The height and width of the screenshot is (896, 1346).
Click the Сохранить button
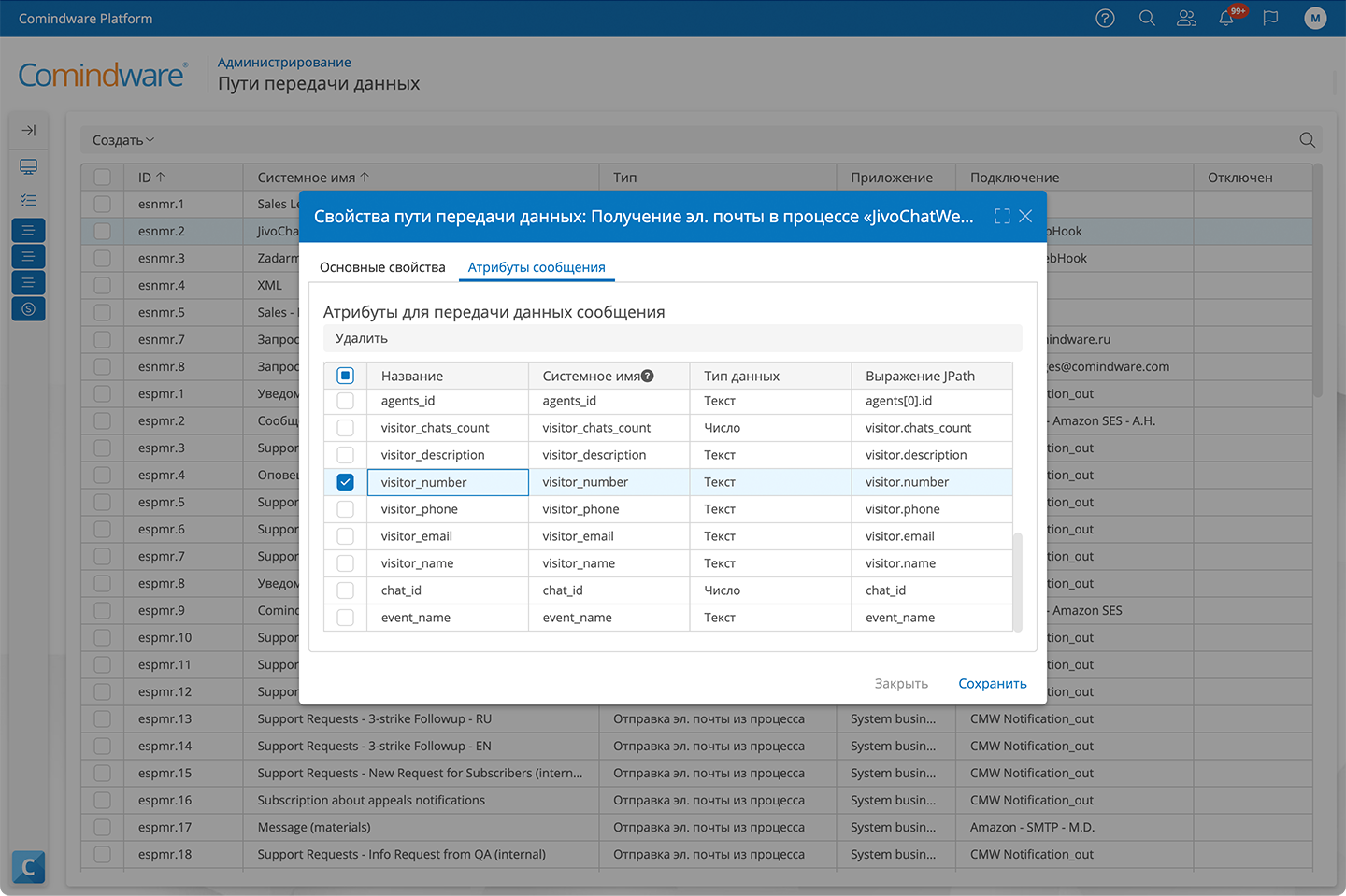(x=993, y=684)
